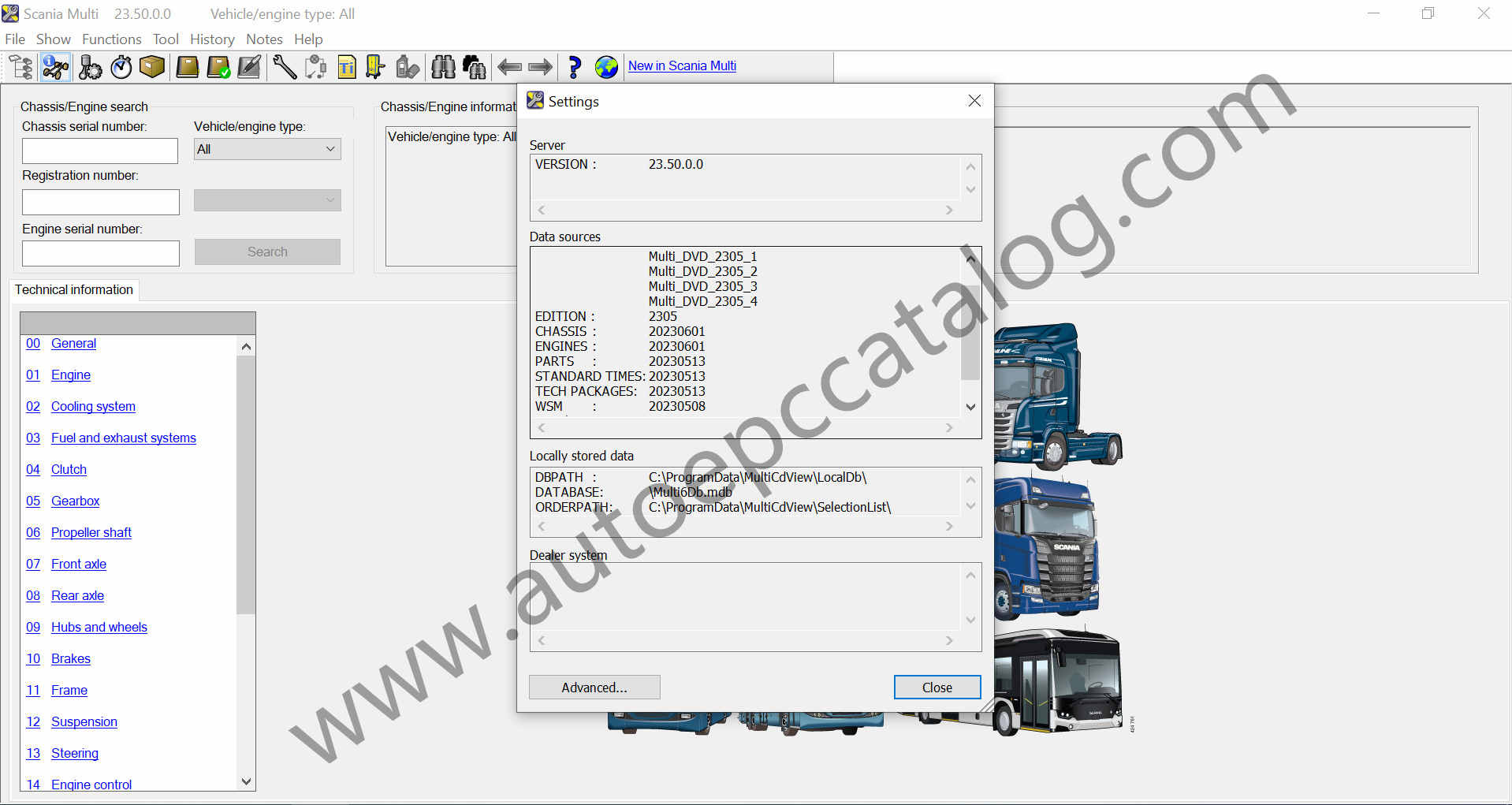
Task: Open the Propeller shaft link
Action: [91, 532]
